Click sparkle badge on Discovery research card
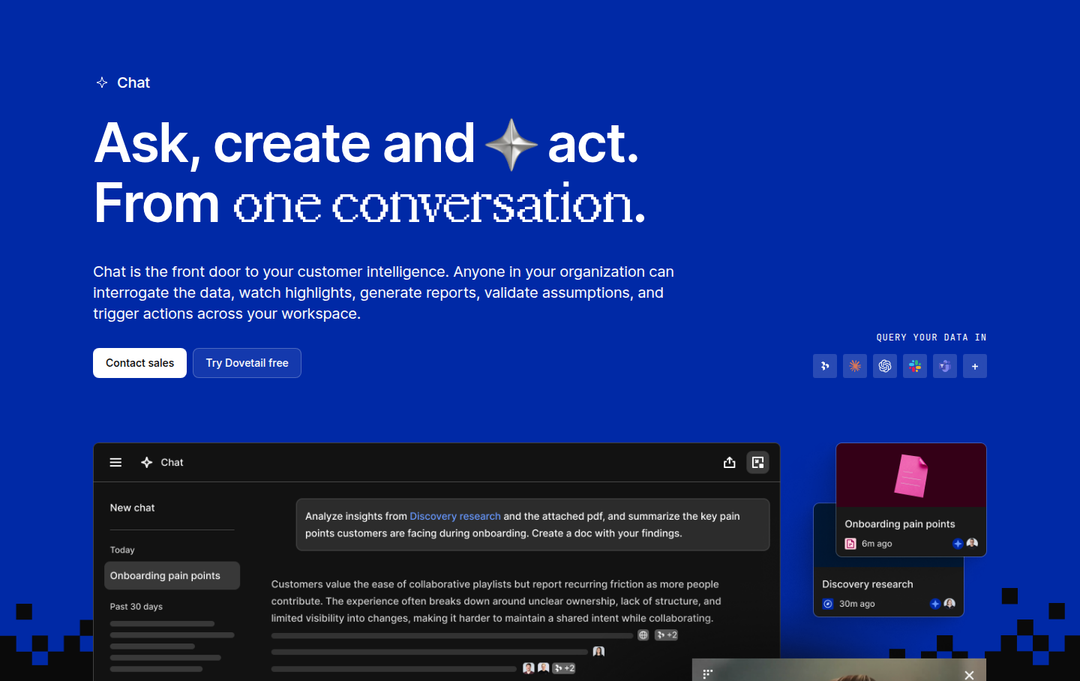Screen dimensions: 1080x681 935,604
